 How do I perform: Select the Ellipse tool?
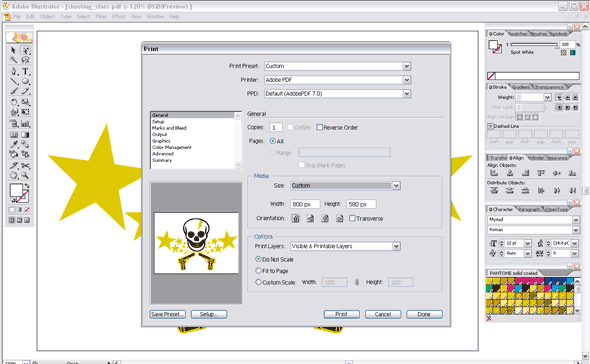(x=25, y=81)
